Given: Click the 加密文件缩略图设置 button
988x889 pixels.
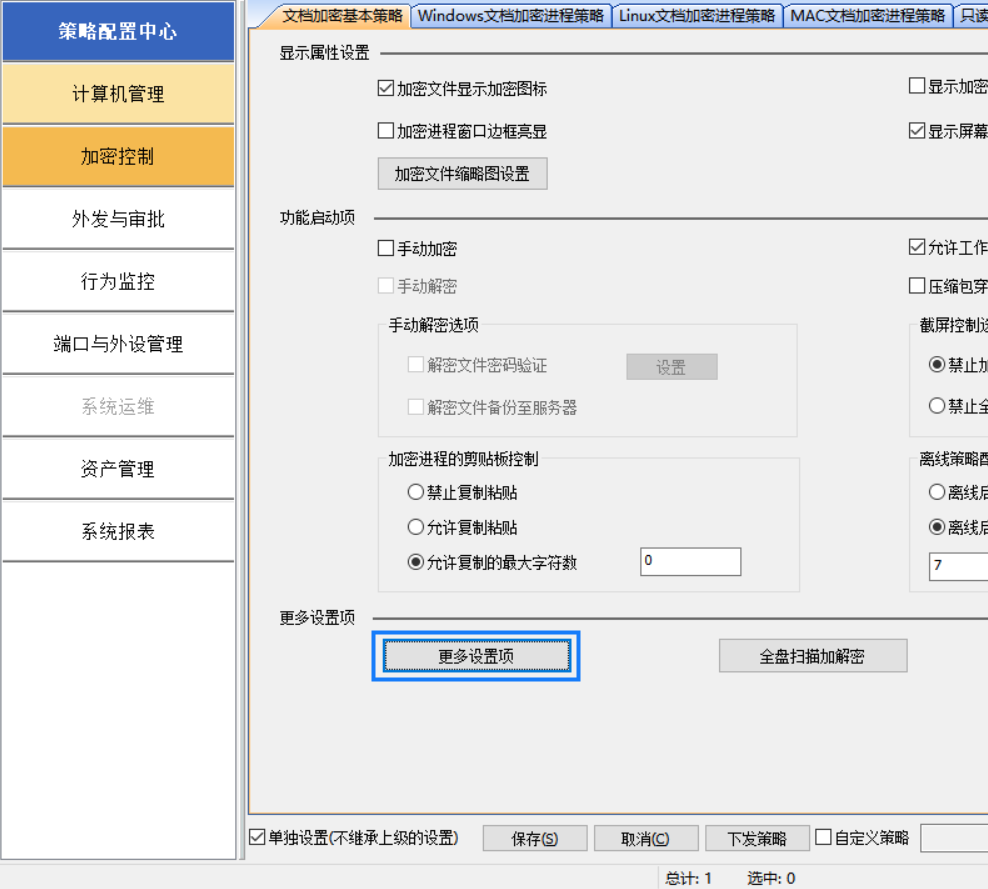Looking at the screenshot, I should tap(462, 174).
